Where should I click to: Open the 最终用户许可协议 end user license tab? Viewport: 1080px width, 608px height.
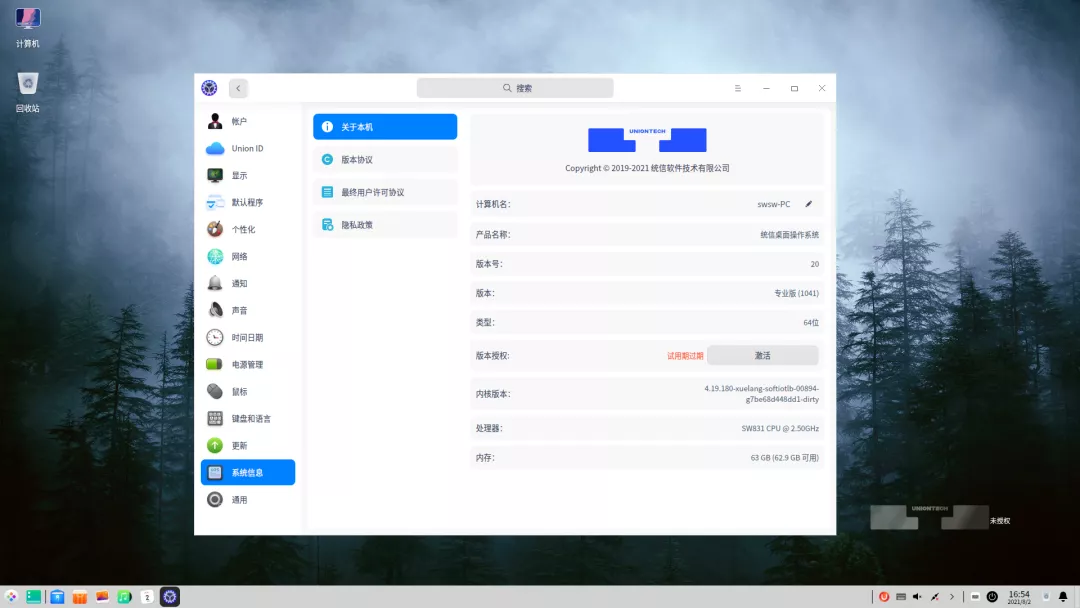pyautogui.click(x=385, y=192)
